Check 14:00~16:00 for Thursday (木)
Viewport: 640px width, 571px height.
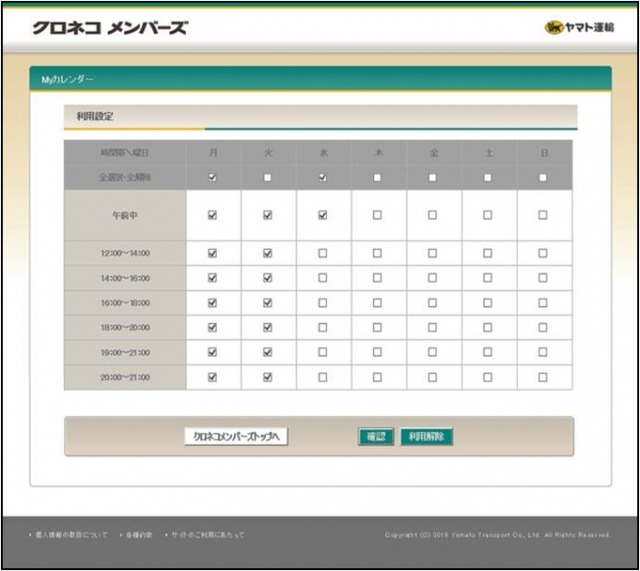[377, 278]
